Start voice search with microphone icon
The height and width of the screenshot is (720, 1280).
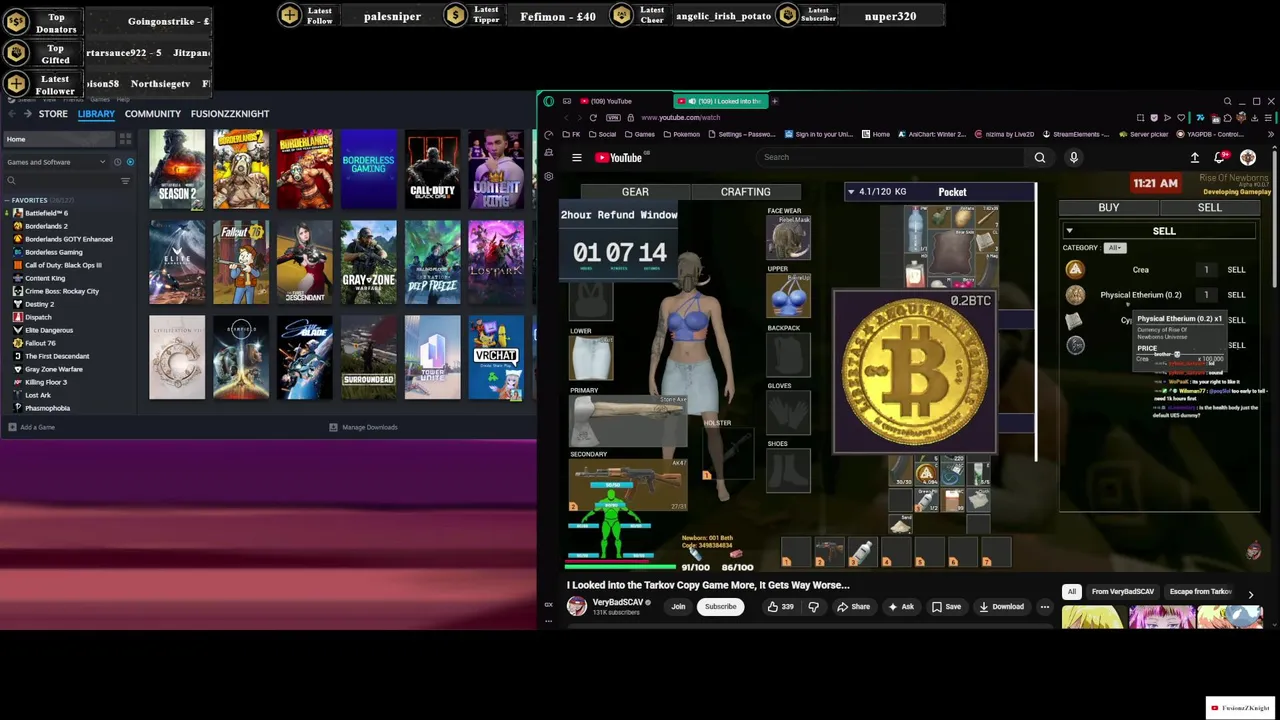1074,157
